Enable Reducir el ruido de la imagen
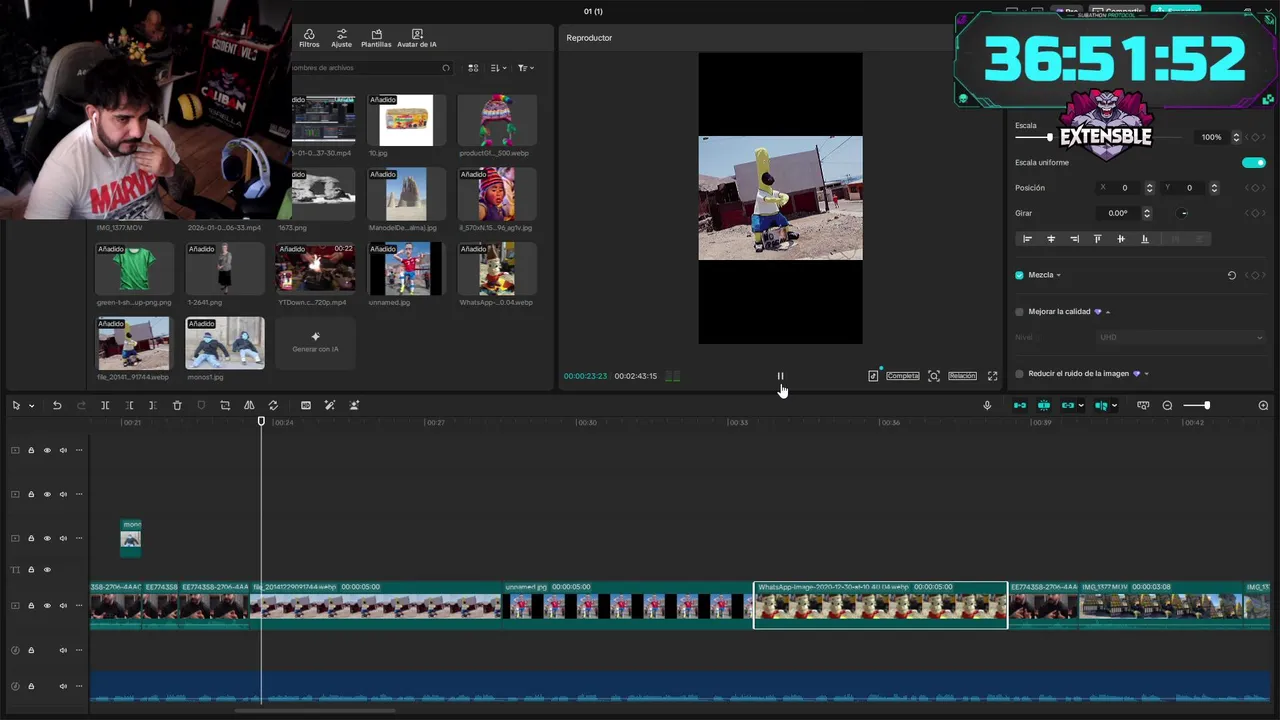This screenshot has width=1280, height=720. pos(1019,374)
